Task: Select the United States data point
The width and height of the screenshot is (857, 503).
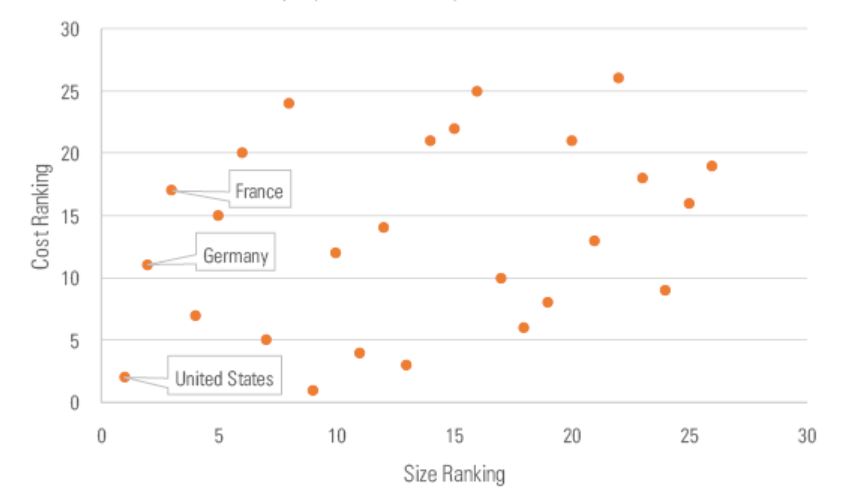Action: (x=125, y=377)
